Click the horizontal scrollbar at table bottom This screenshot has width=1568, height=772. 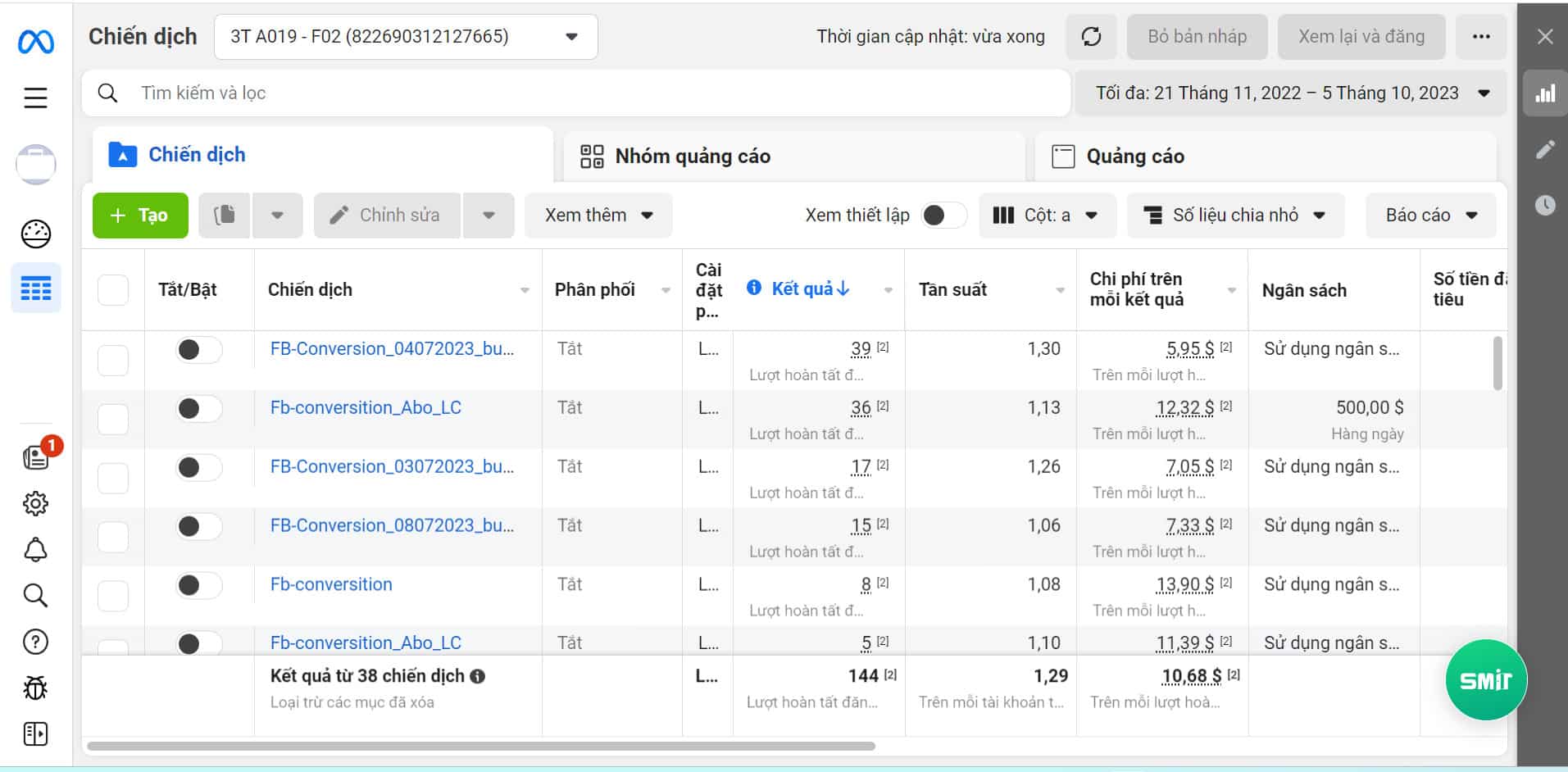[x=481, y=746]
